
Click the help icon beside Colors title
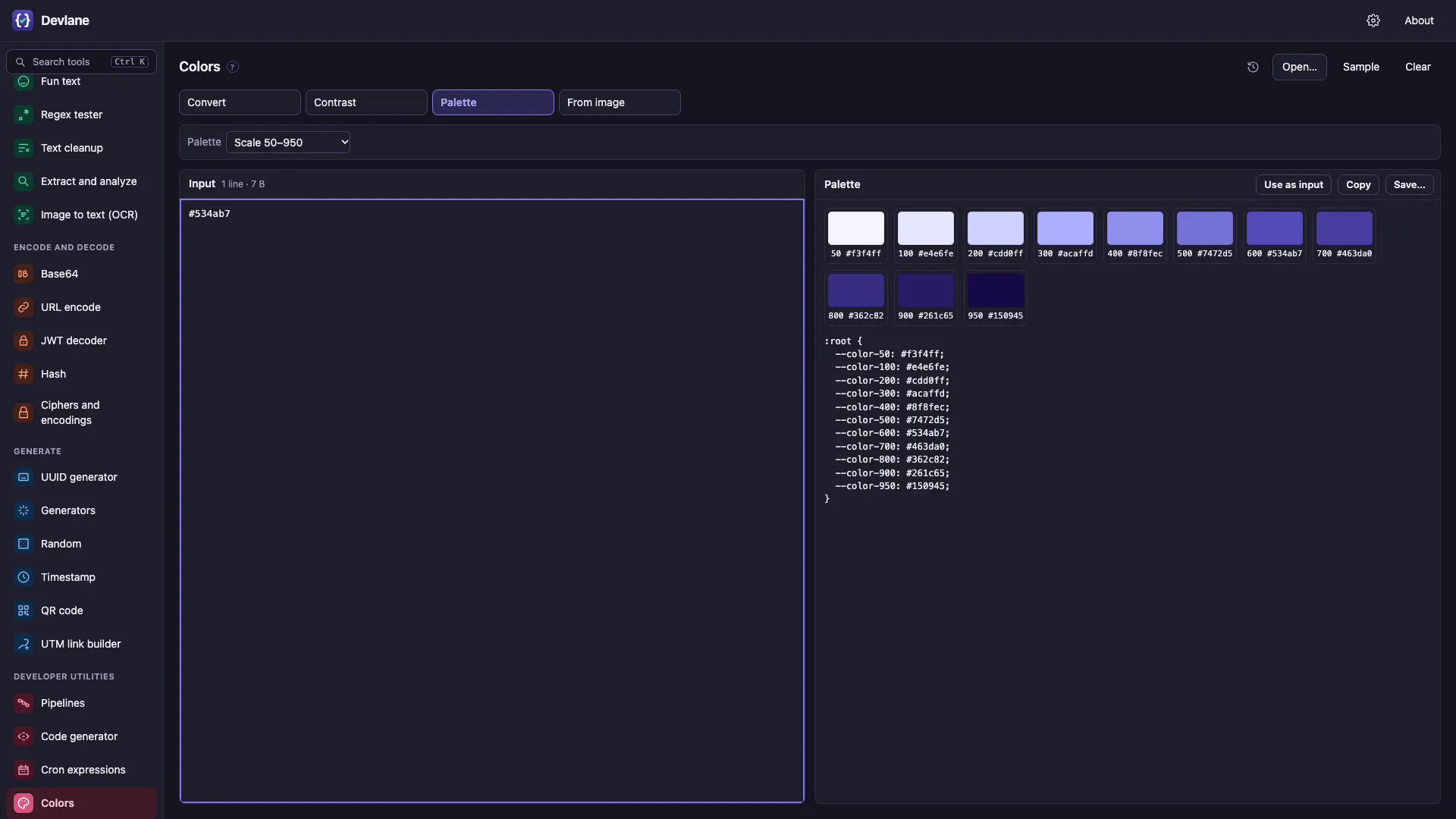pos(233,67)
